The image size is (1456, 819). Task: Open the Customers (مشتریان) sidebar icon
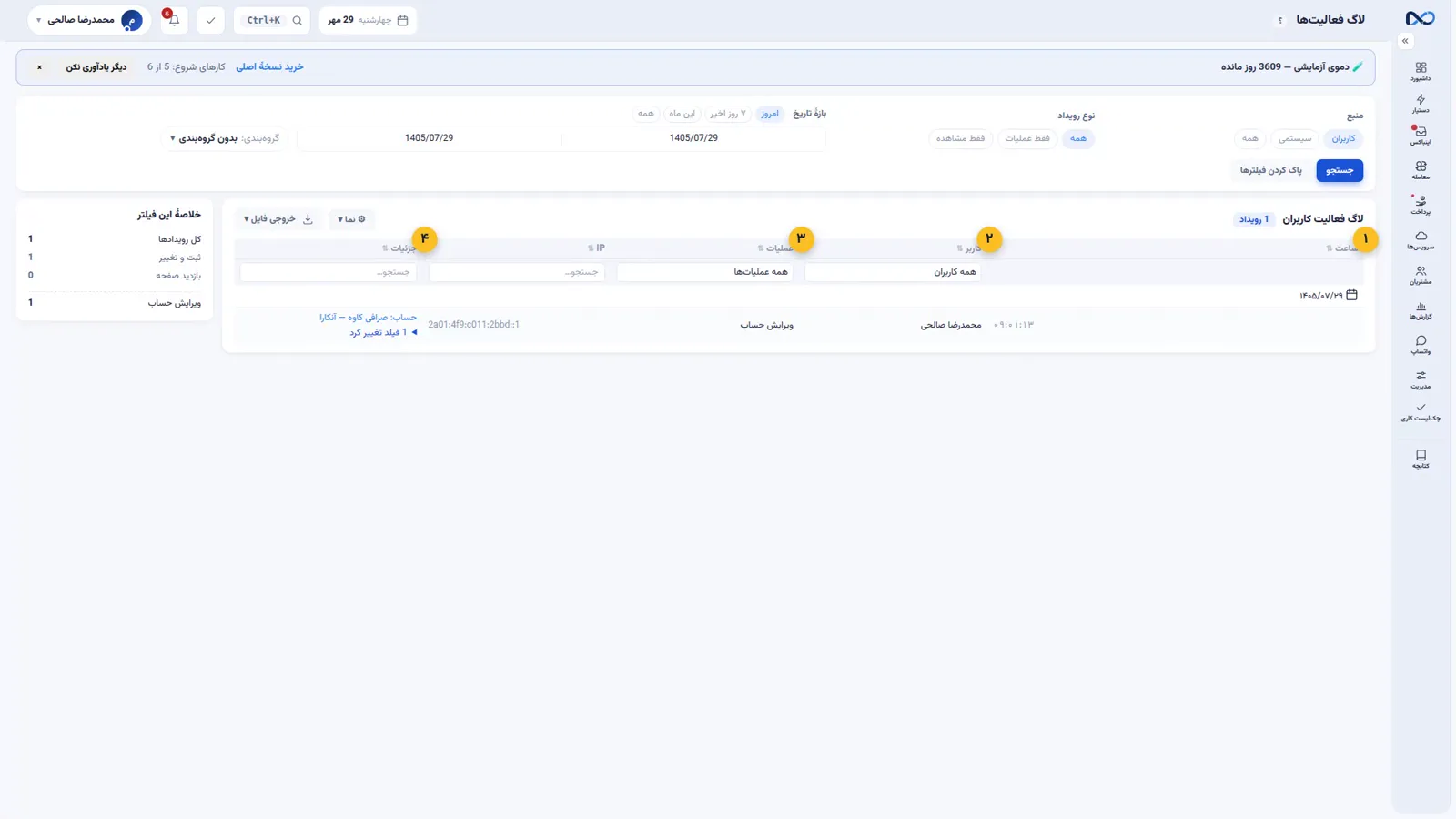(1421, 275)
